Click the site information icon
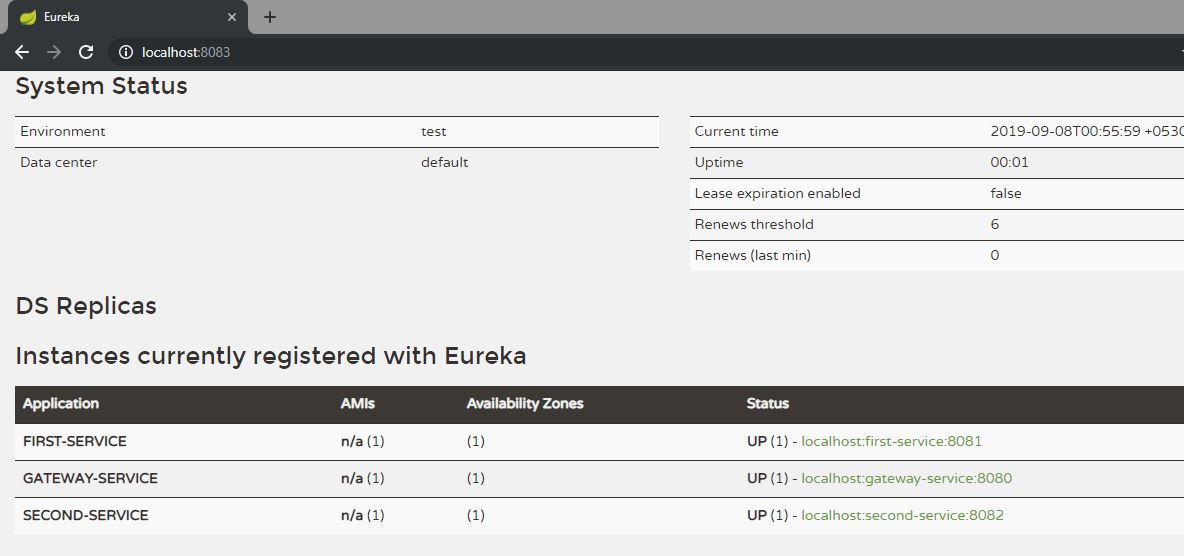 click(126, 52)
